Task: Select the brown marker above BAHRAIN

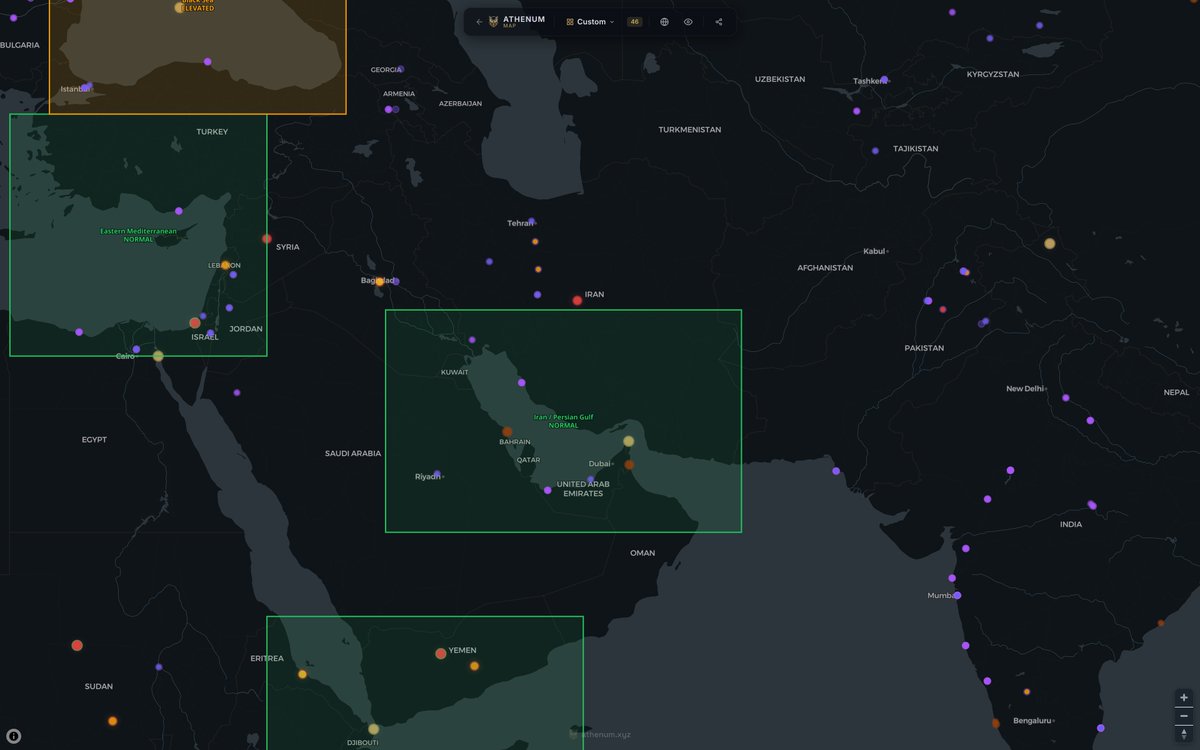Action: (507, 432)
